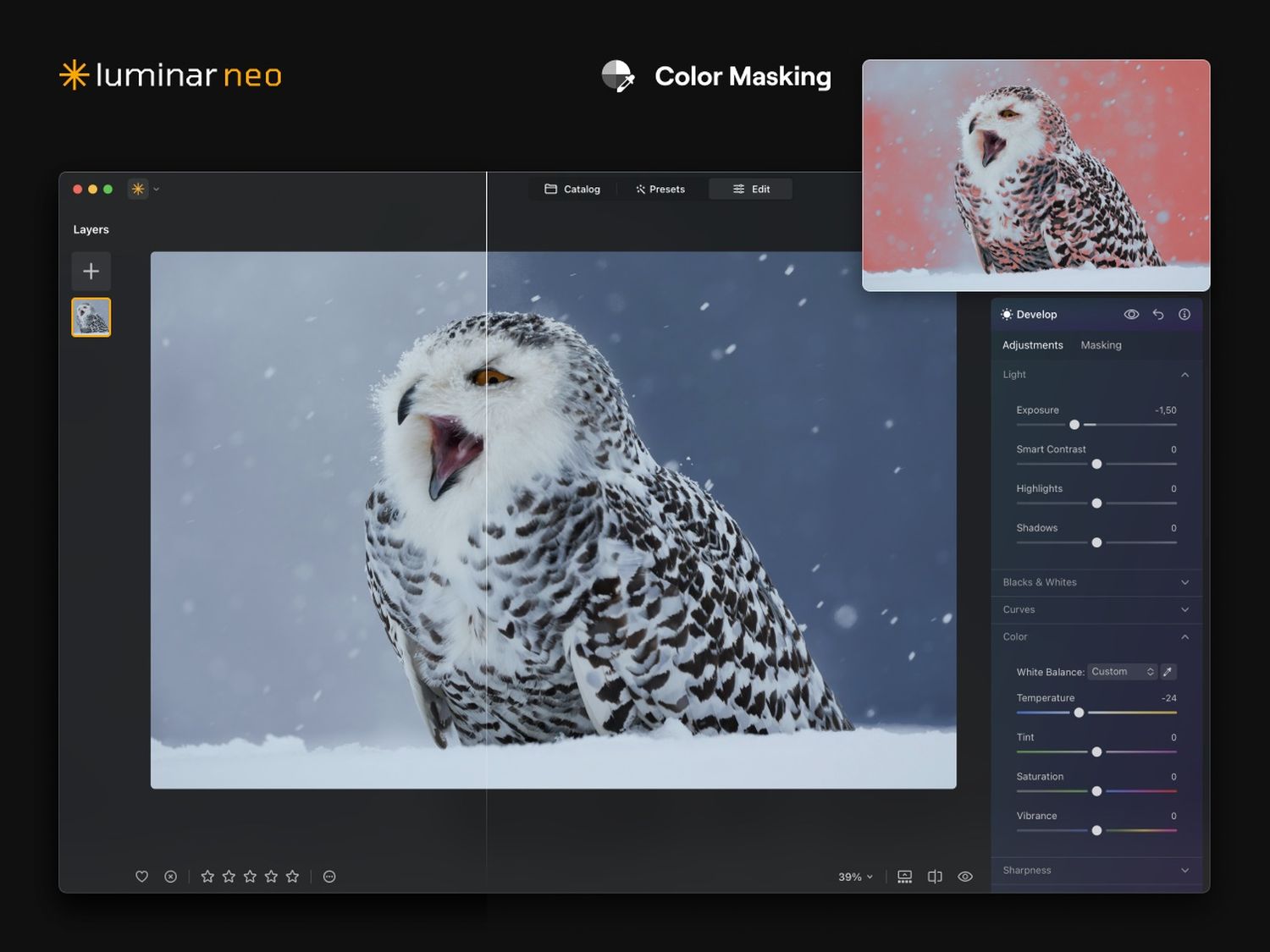Rate photo two stars

tap(229, 877)
